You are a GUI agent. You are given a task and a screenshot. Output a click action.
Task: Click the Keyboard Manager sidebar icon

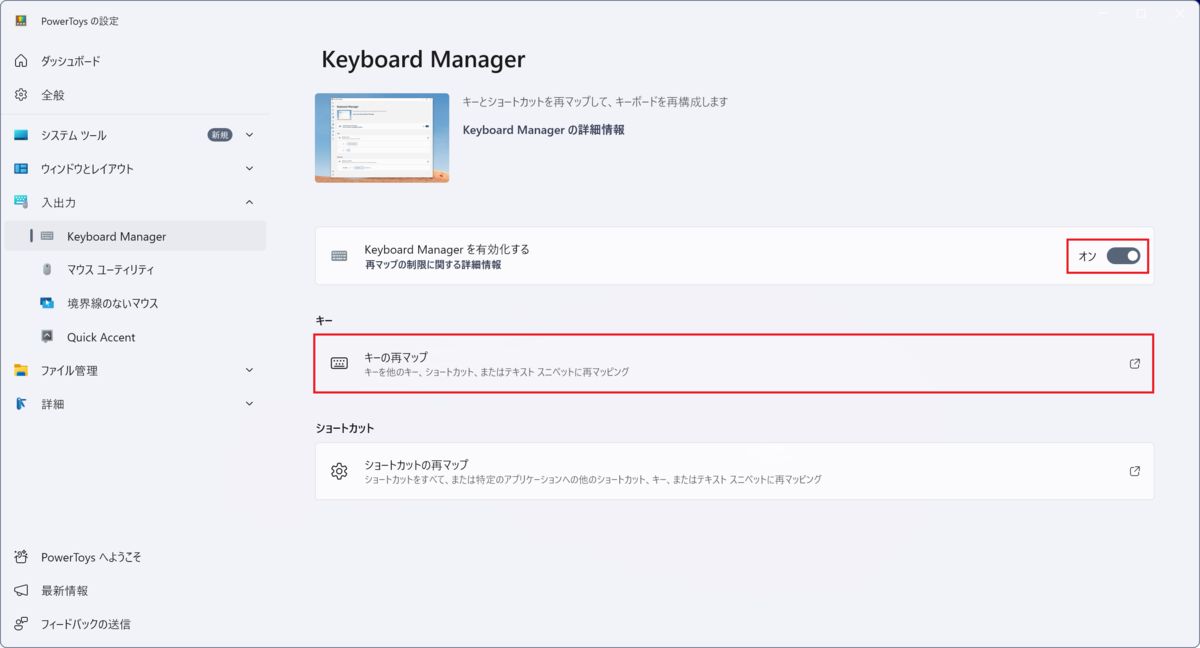[47, 236]
